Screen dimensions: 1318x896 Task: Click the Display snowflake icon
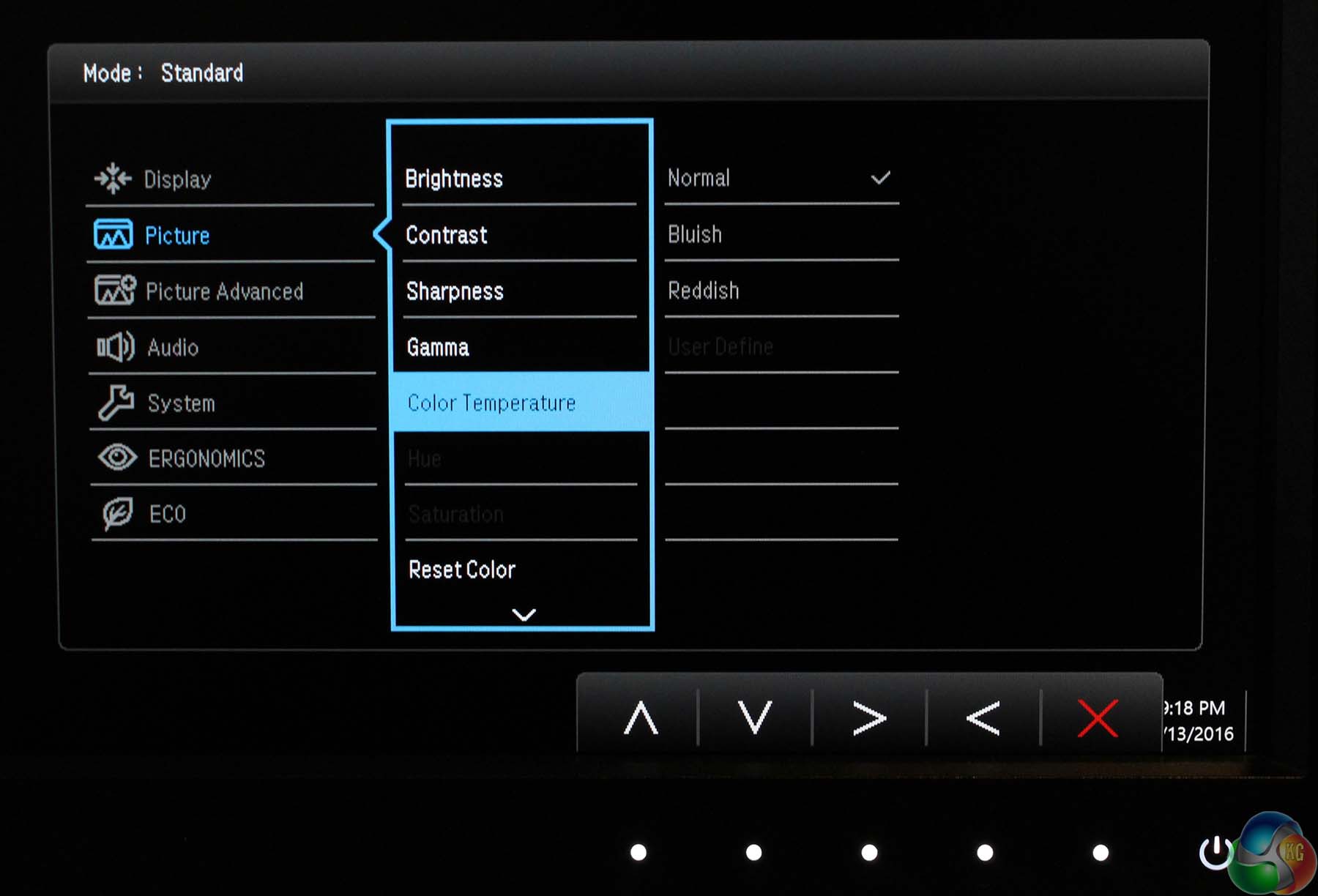coord(113,178)
